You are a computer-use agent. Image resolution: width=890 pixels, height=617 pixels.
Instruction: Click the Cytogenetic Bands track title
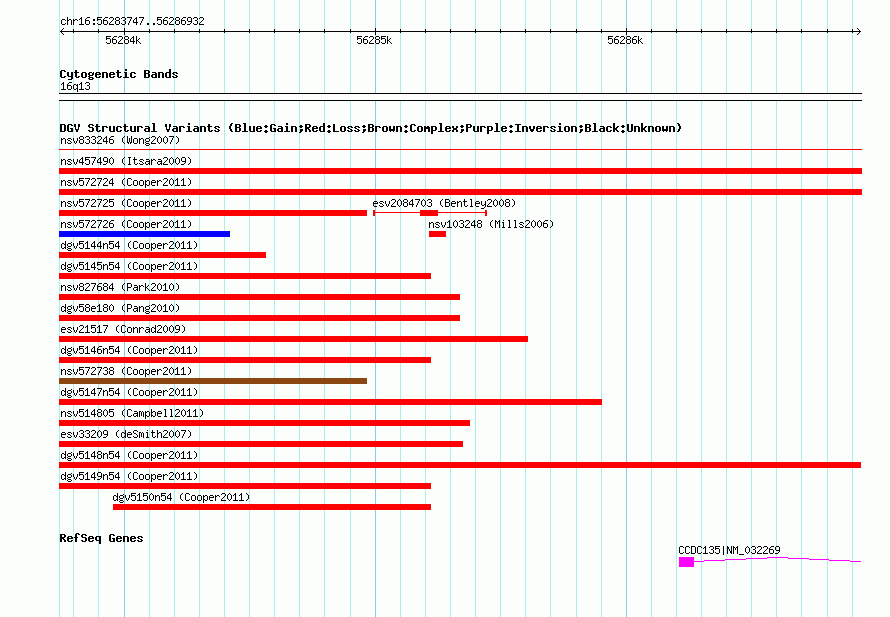tap(119, 74)
